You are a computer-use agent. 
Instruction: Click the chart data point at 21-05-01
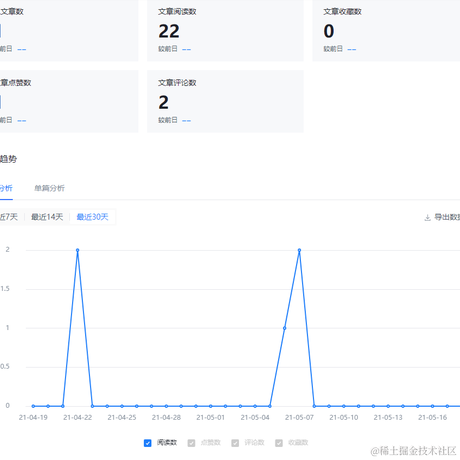[x=211, y=406]
